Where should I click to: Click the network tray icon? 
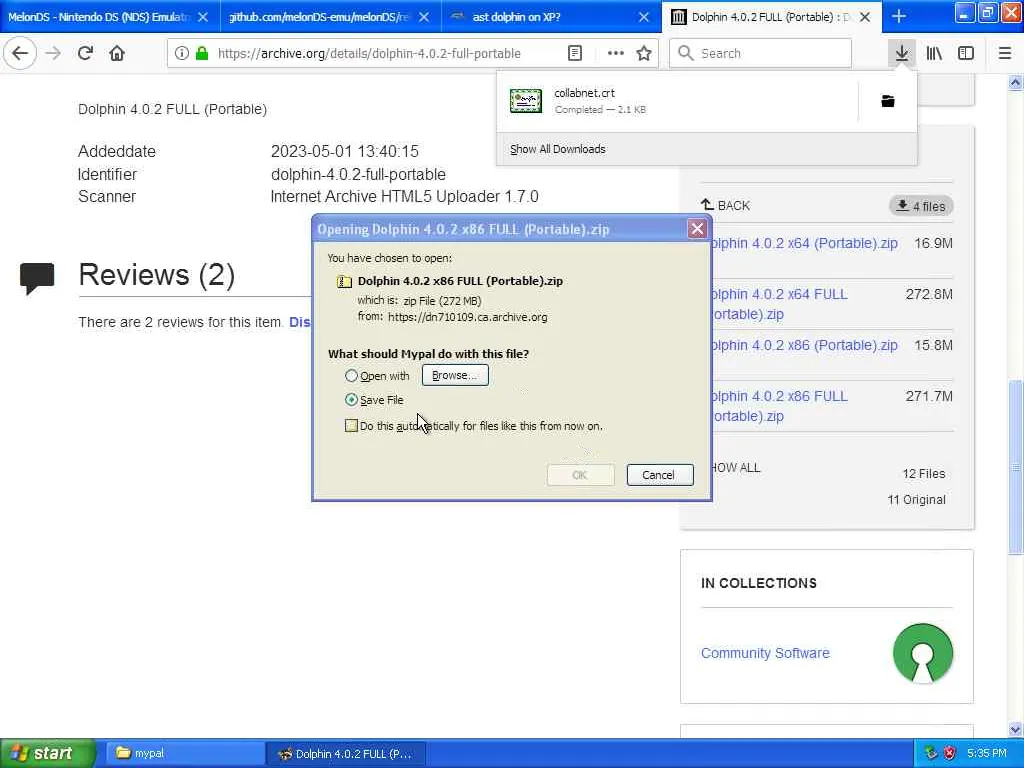tap(932, 754)
